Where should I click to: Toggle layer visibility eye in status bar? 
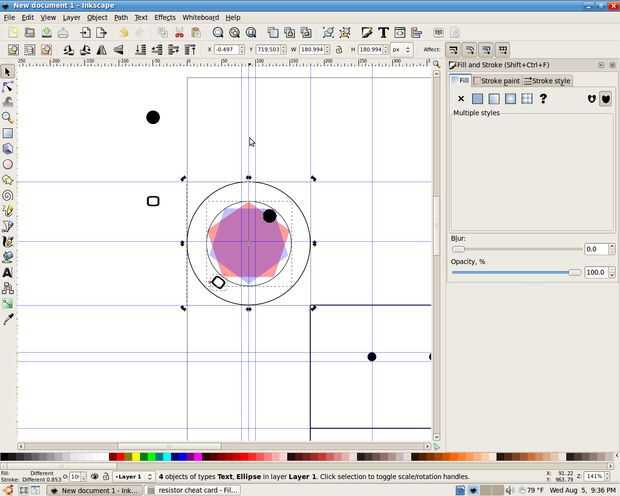pyautogui.click(x=95, y=477)
